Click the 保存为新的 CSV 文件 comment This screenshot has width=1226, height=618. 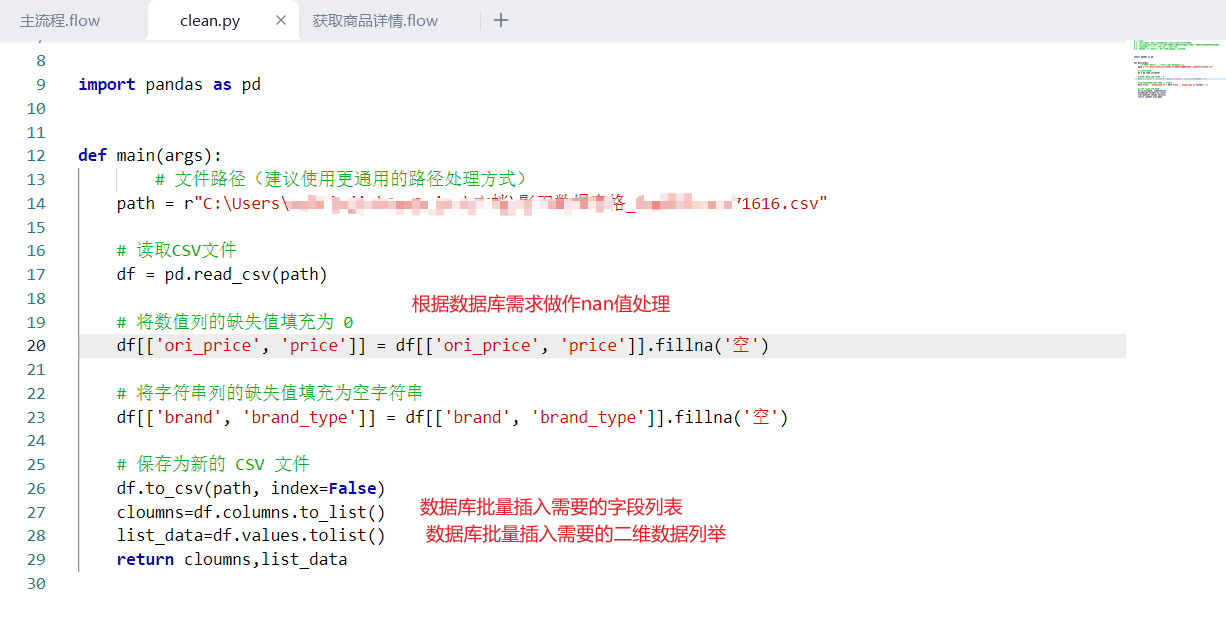213,465
